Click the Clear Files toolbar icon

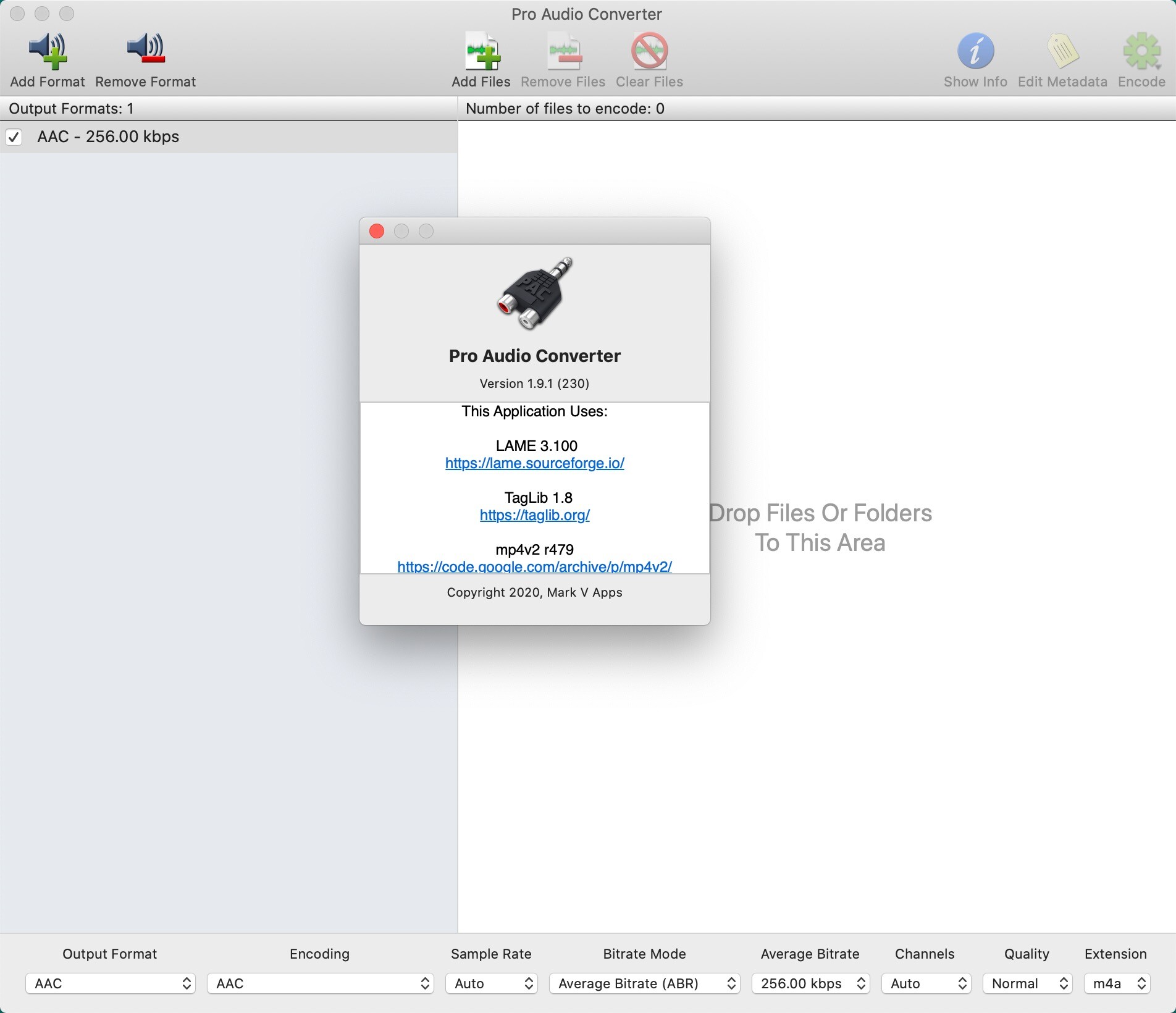coord(649,51)
